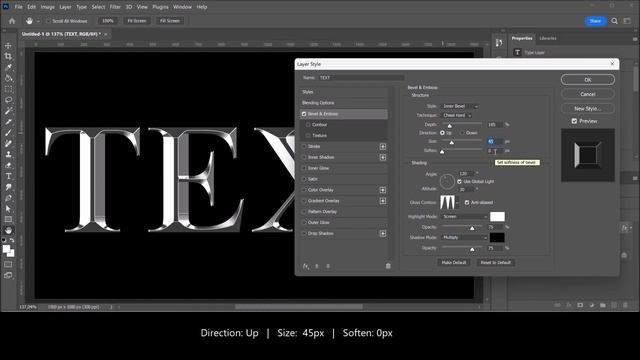Click the Reset to Default button
The image size is (640, 360).
tap(496, 262)
